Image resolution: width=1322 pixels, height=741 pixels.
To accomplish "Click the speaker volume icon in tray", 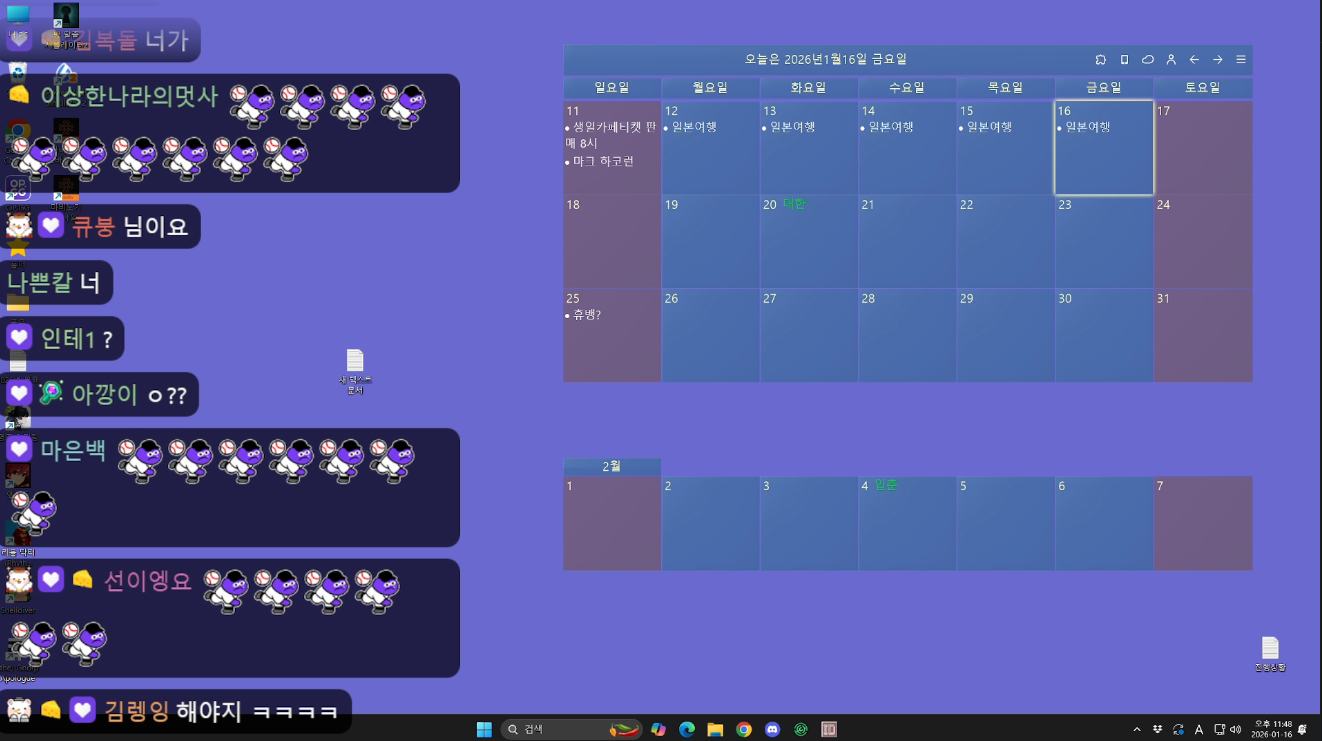I will click(x=1236, y=730).
